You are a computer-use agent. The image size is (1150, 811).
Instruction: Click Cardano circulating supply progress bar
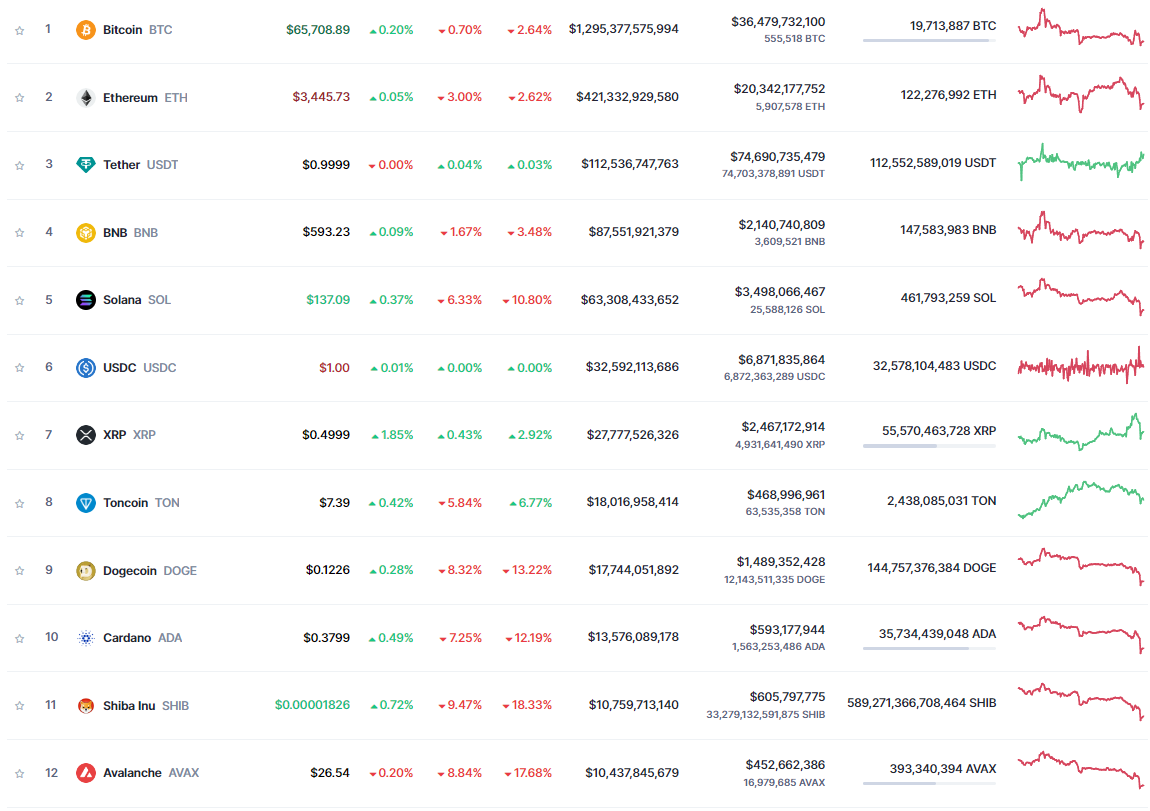point(929,648)
